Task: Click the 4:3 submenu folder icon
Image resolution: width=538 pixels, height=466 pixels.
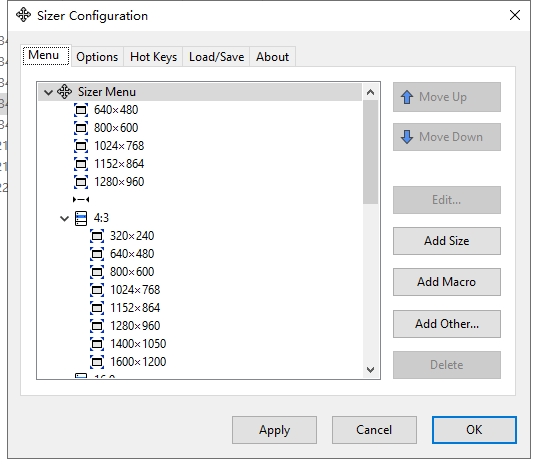Action: pos(81,218)
